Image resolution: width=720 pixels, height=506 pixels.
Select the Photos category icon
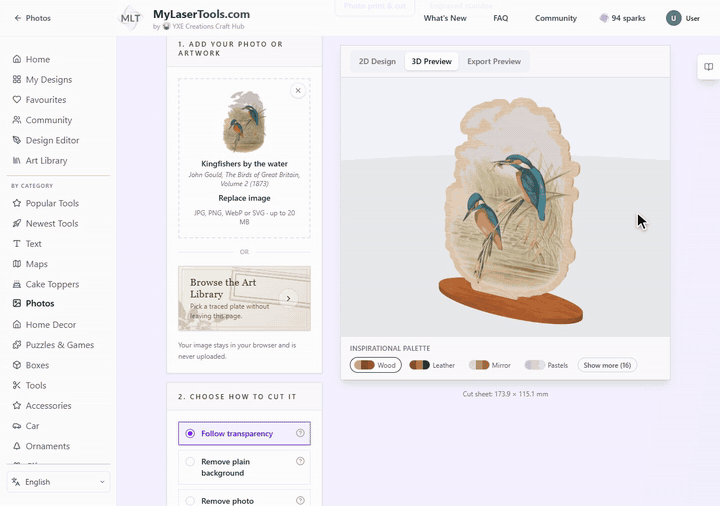pyautogui.click(x=17, y=303)
